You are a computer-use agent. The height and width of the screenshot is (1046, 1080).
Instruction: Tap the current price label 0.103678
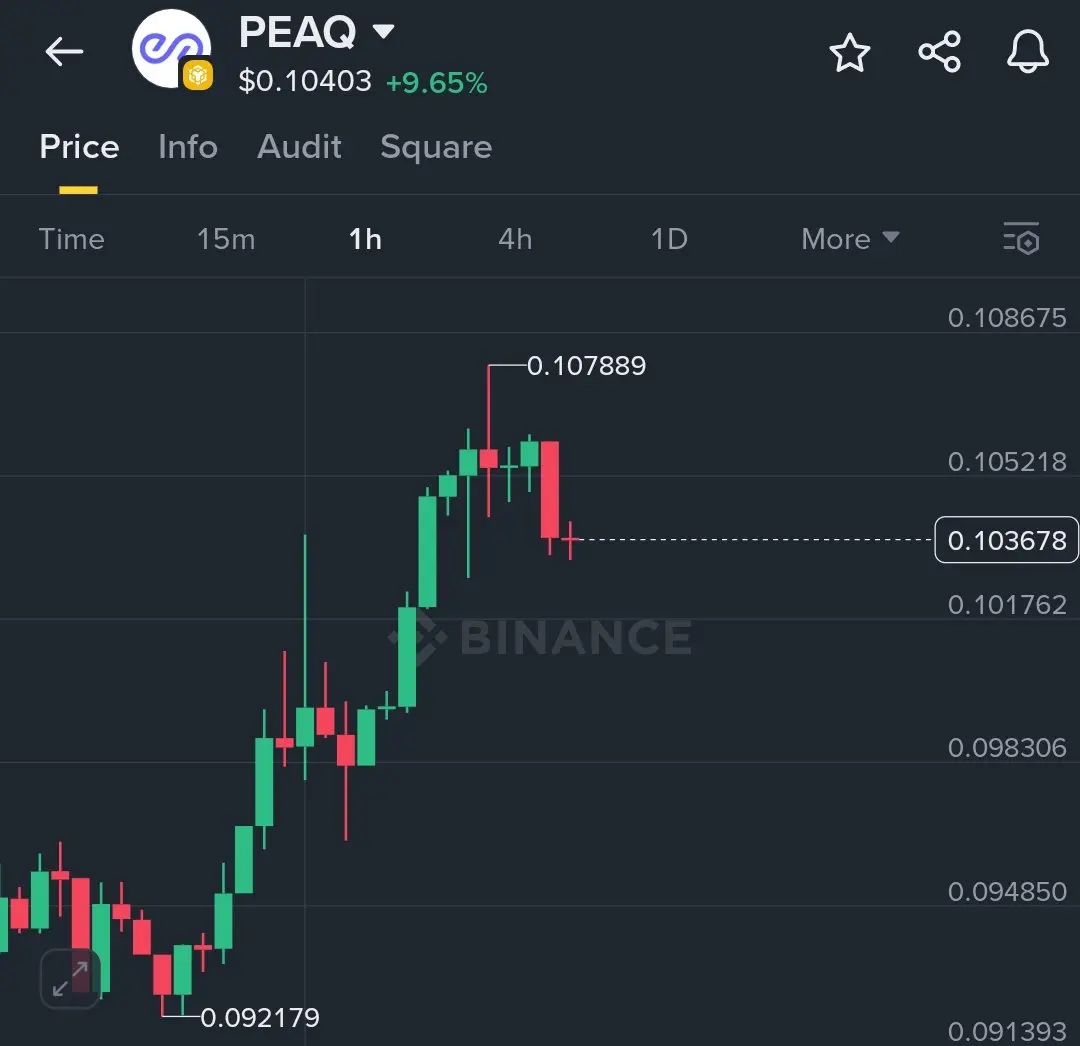pos(1006,540)
